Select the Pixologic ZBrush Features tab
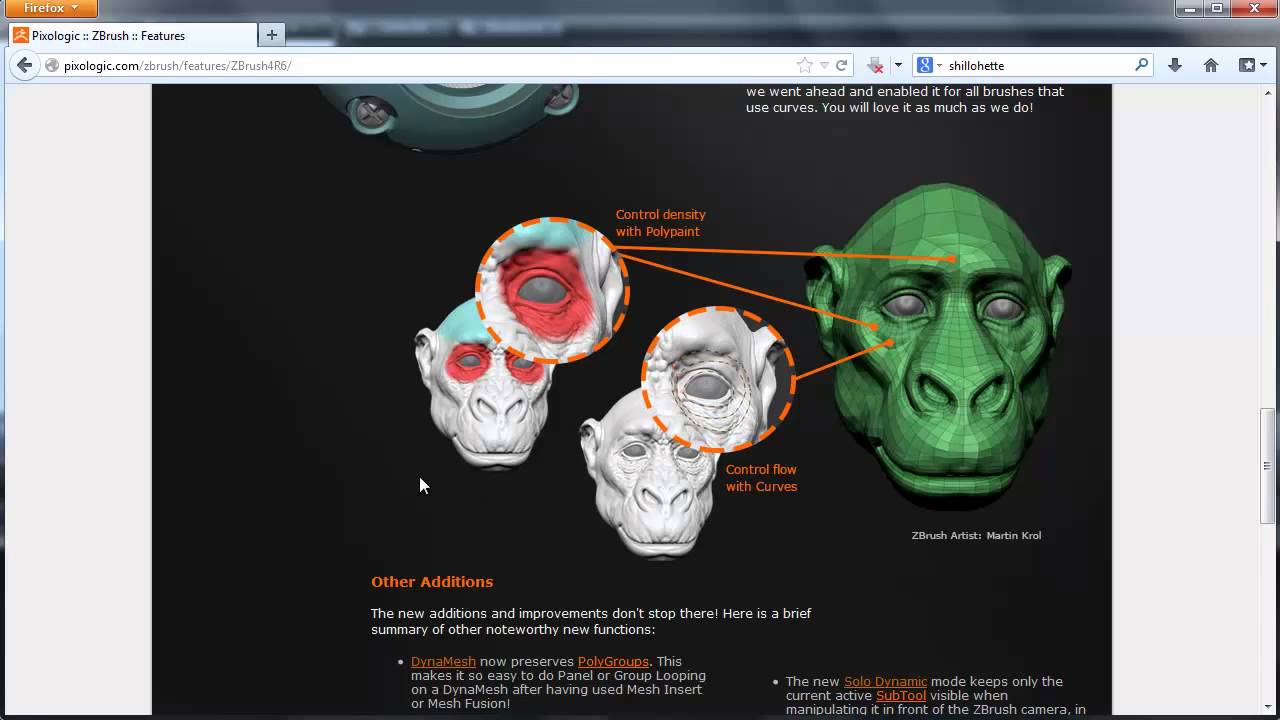The width and height of the screenshot is (1280, 720). click(132, 35)
